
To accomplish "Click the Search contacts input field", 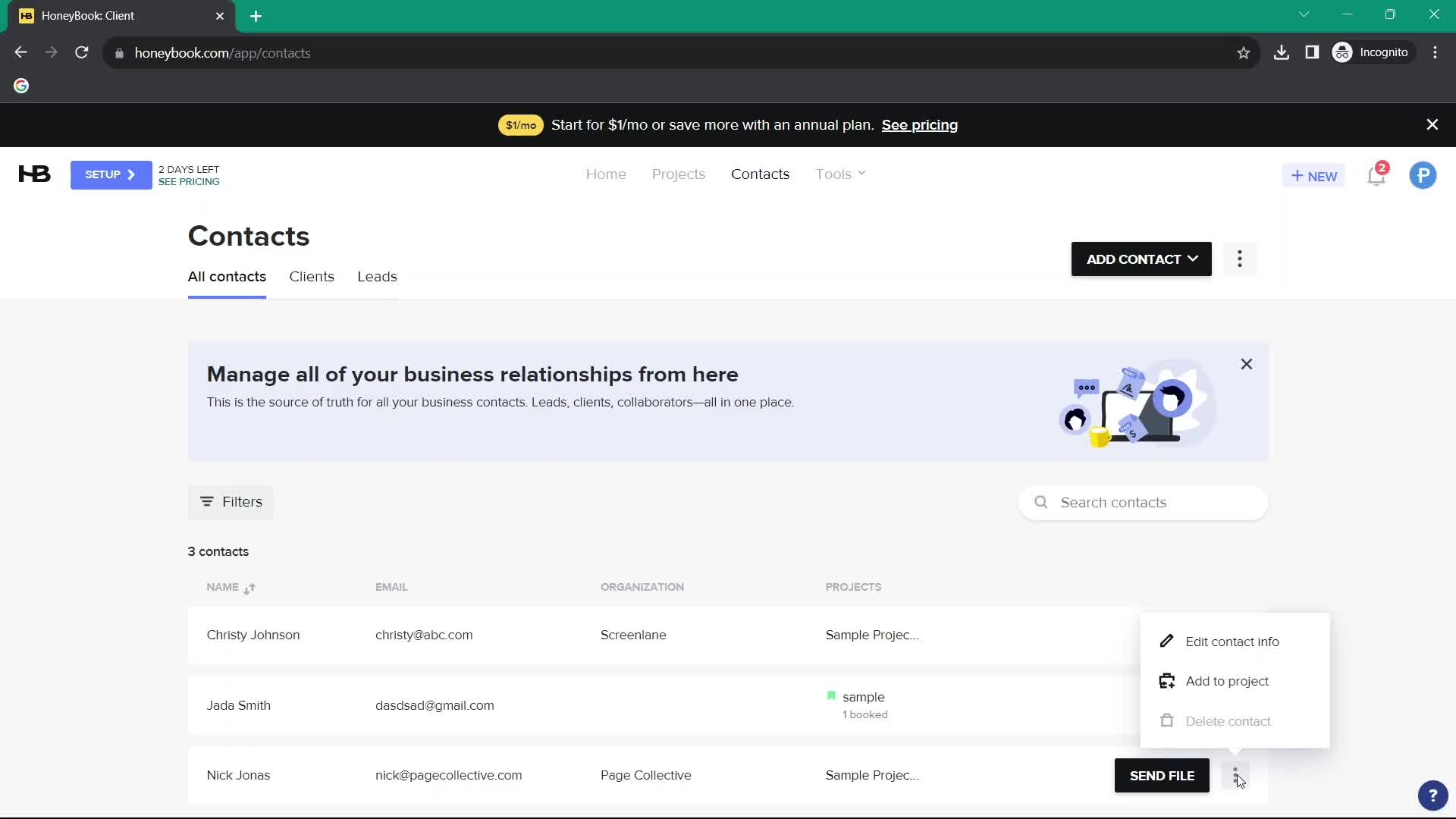I will 1150,503.
